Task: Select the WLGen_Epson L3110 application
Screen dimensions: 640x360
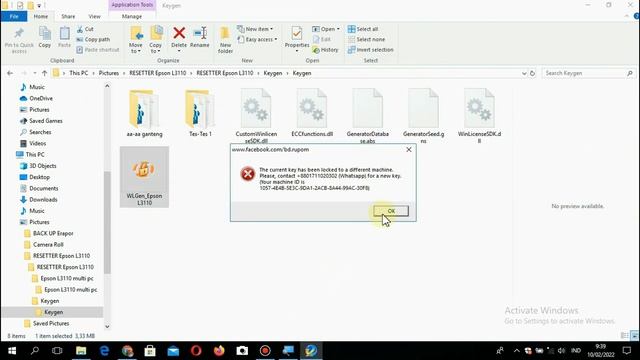Action: pyautogui.click(x=144, y=177)
